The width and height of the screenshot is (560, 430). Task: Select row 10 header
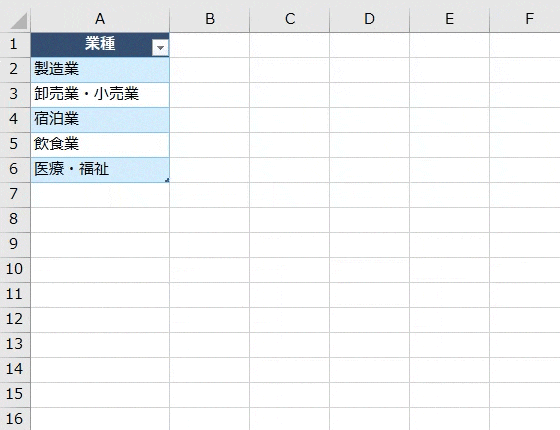point(15,270)
